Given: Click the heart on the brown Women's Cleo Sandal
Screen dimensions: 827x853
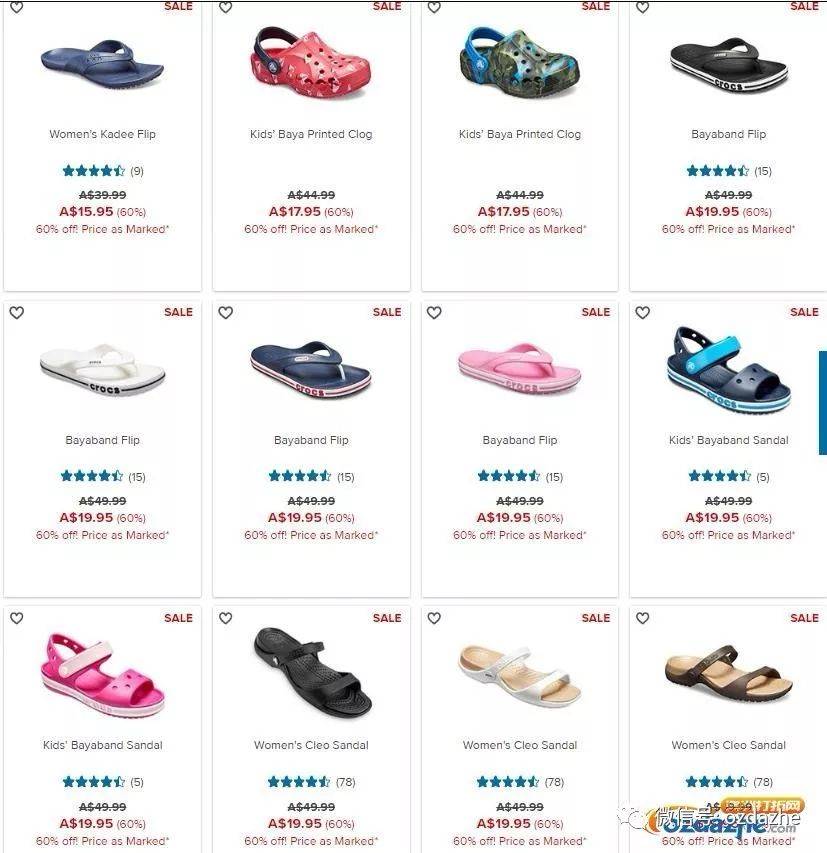Looking at the screenshot, I should point(643,618).
